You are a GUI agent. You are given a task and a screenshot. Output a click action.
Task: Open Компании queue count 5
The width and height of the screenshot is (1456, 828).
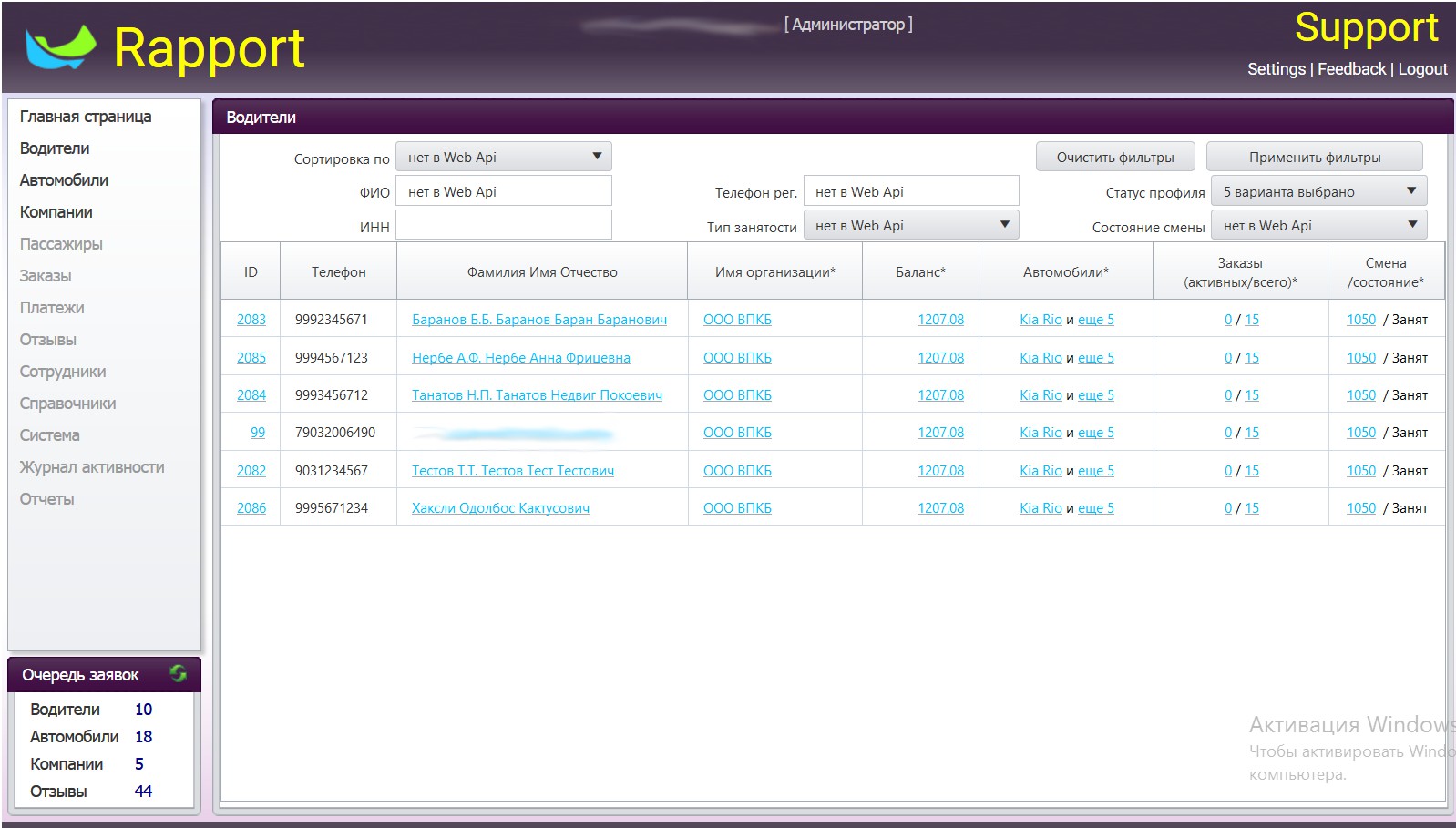pos(139,764)
